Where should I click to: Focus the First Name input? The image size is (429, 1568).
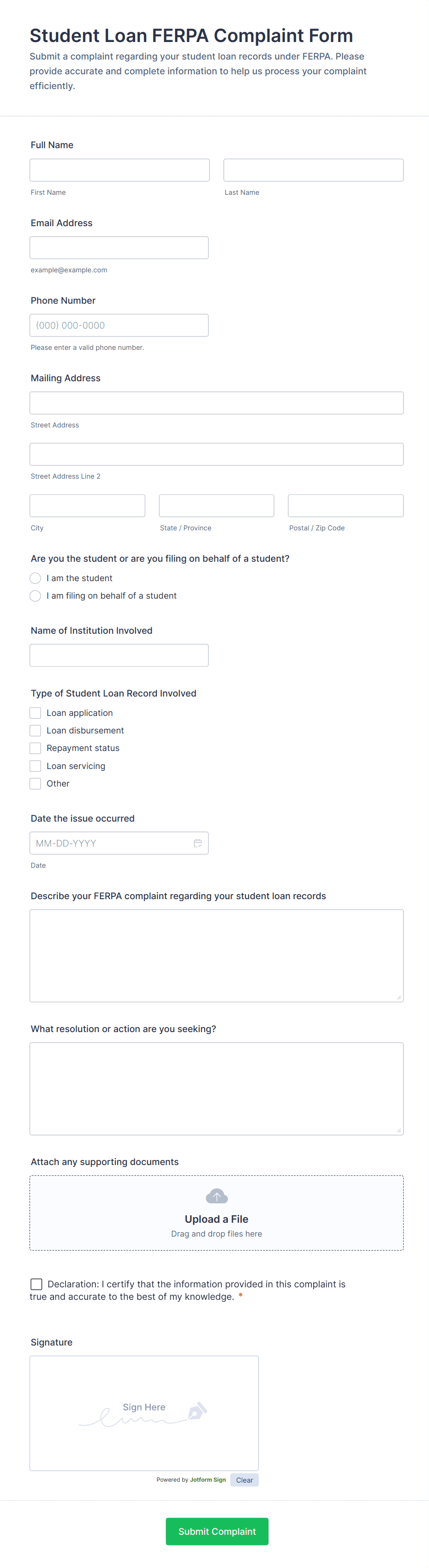[119, 170]
